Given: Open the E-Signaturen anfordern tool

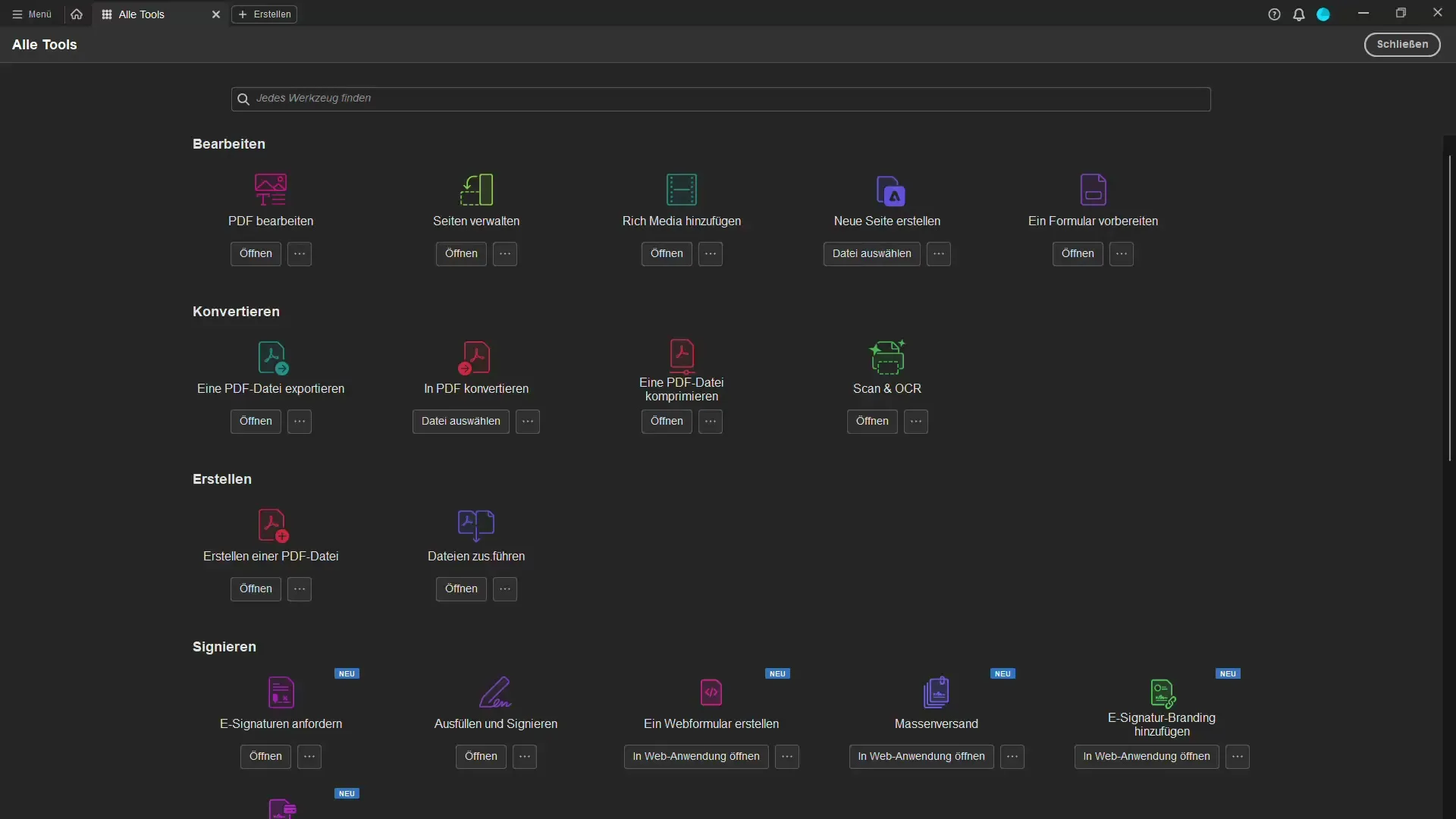Looking at the screenshot, I should (265, 756).
